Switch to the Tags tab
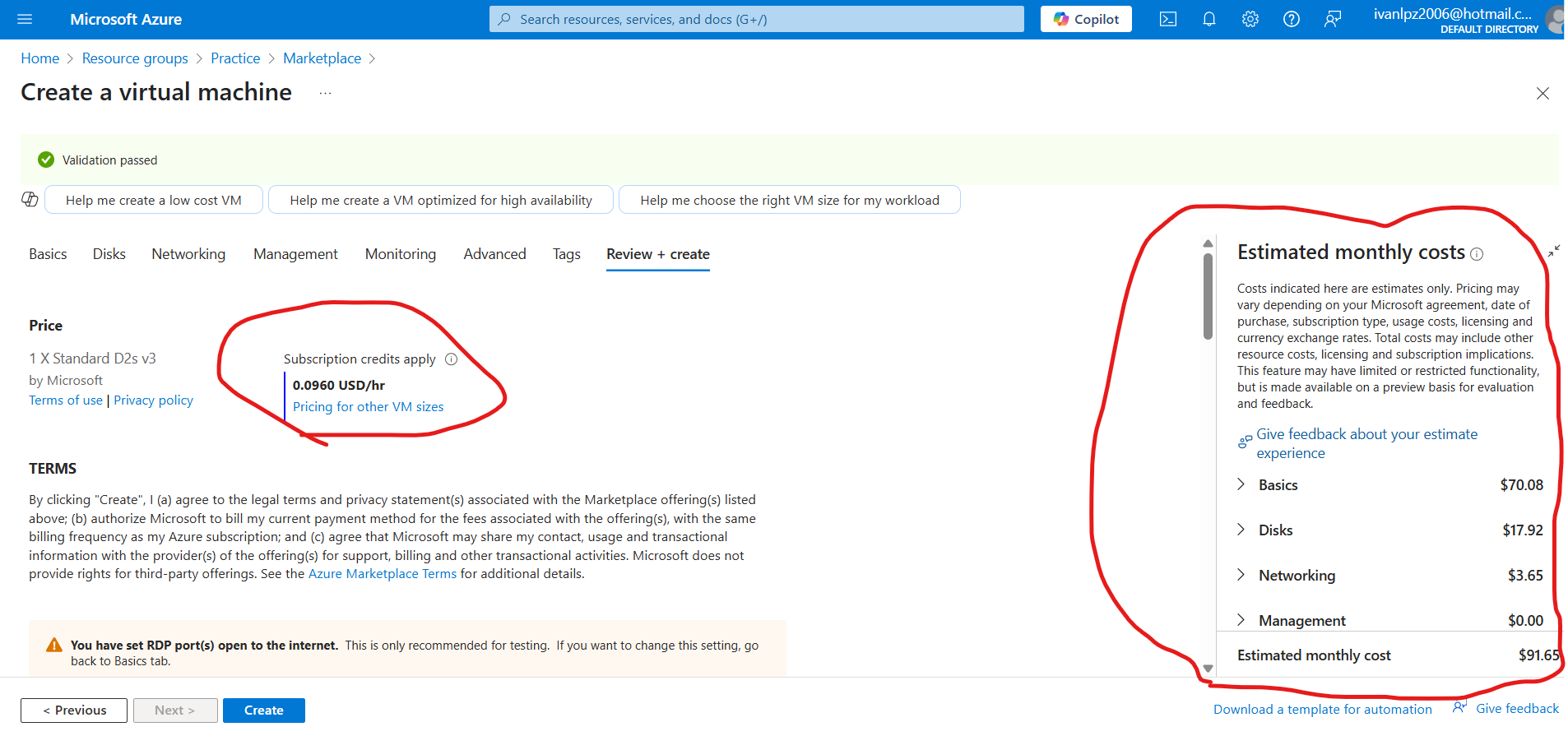1568x736 pixels. click(567, 254)
